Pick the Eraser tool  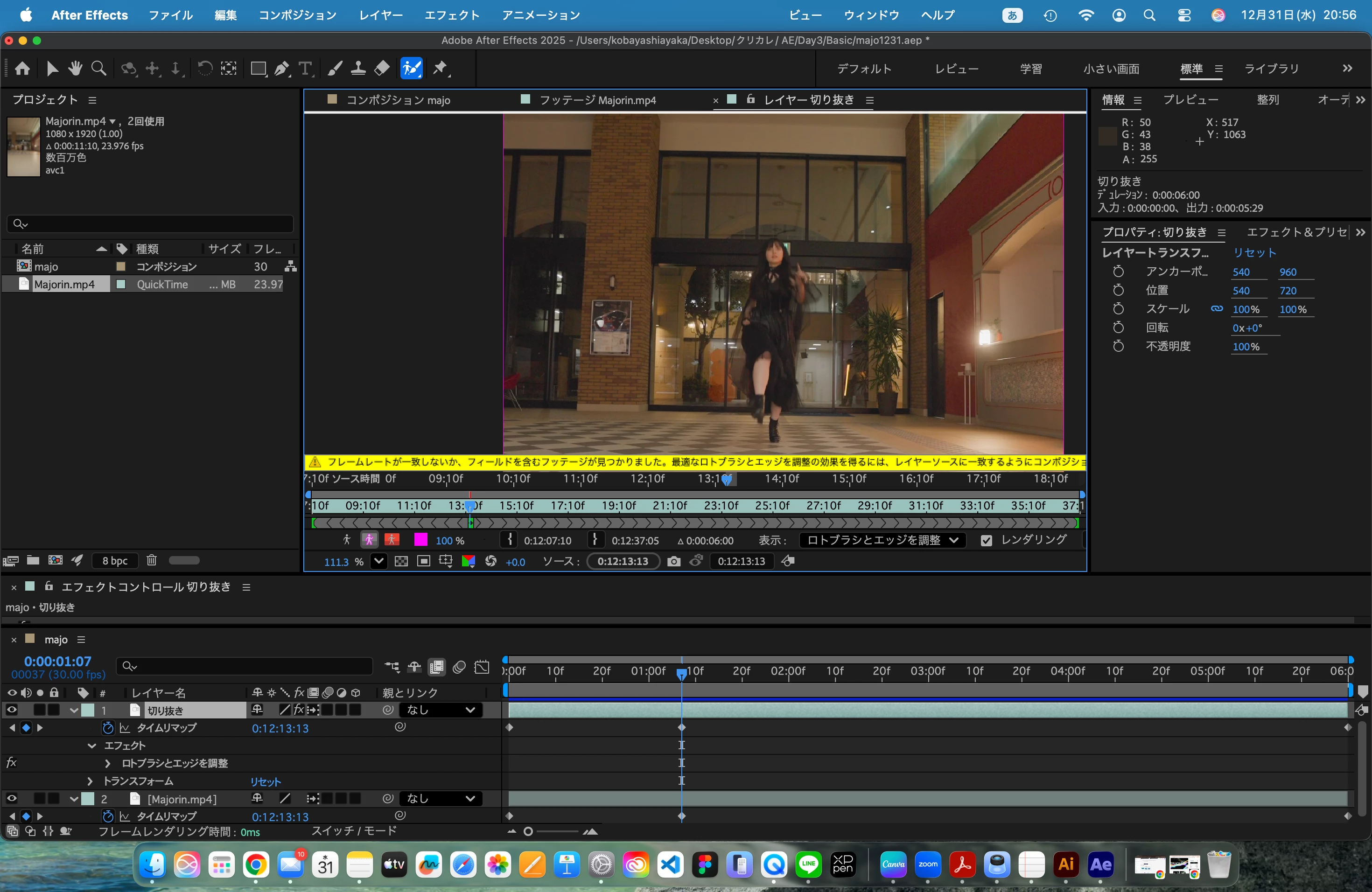[382, 69]
